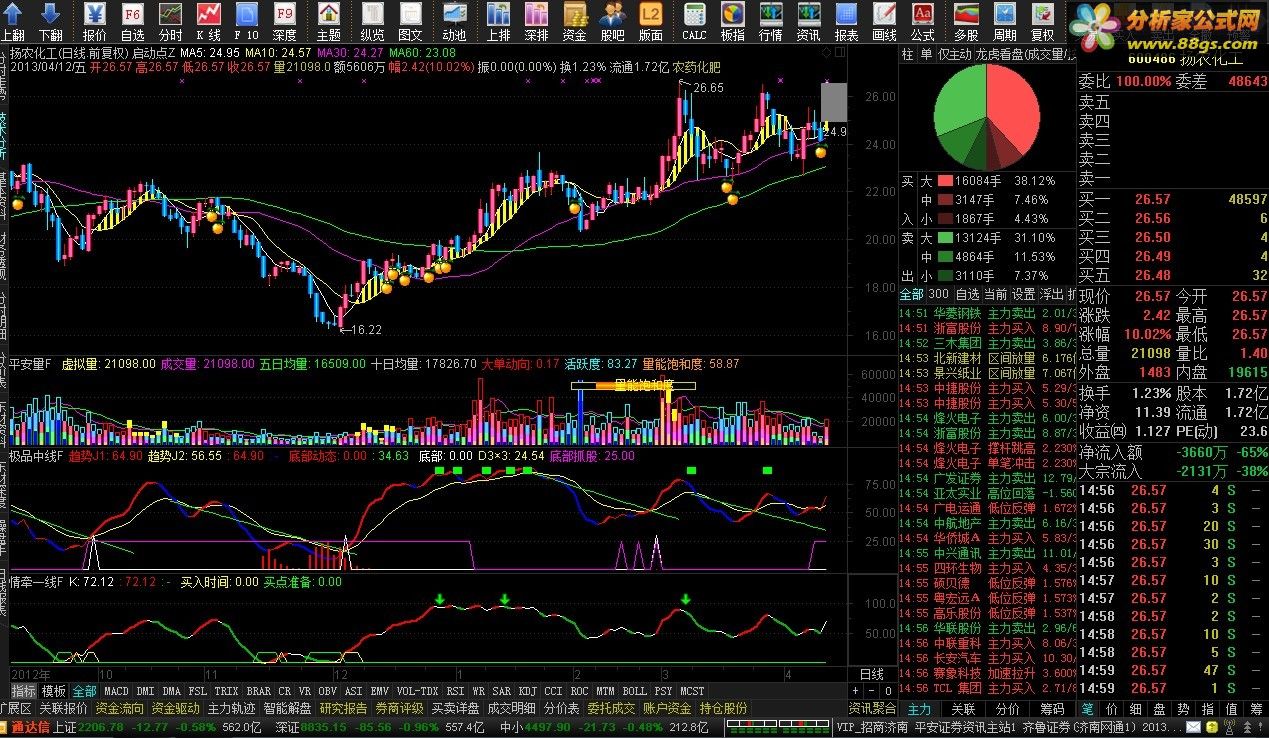Open the 研究报告 bottom tab
The image size is (1269, 738).
345,708
